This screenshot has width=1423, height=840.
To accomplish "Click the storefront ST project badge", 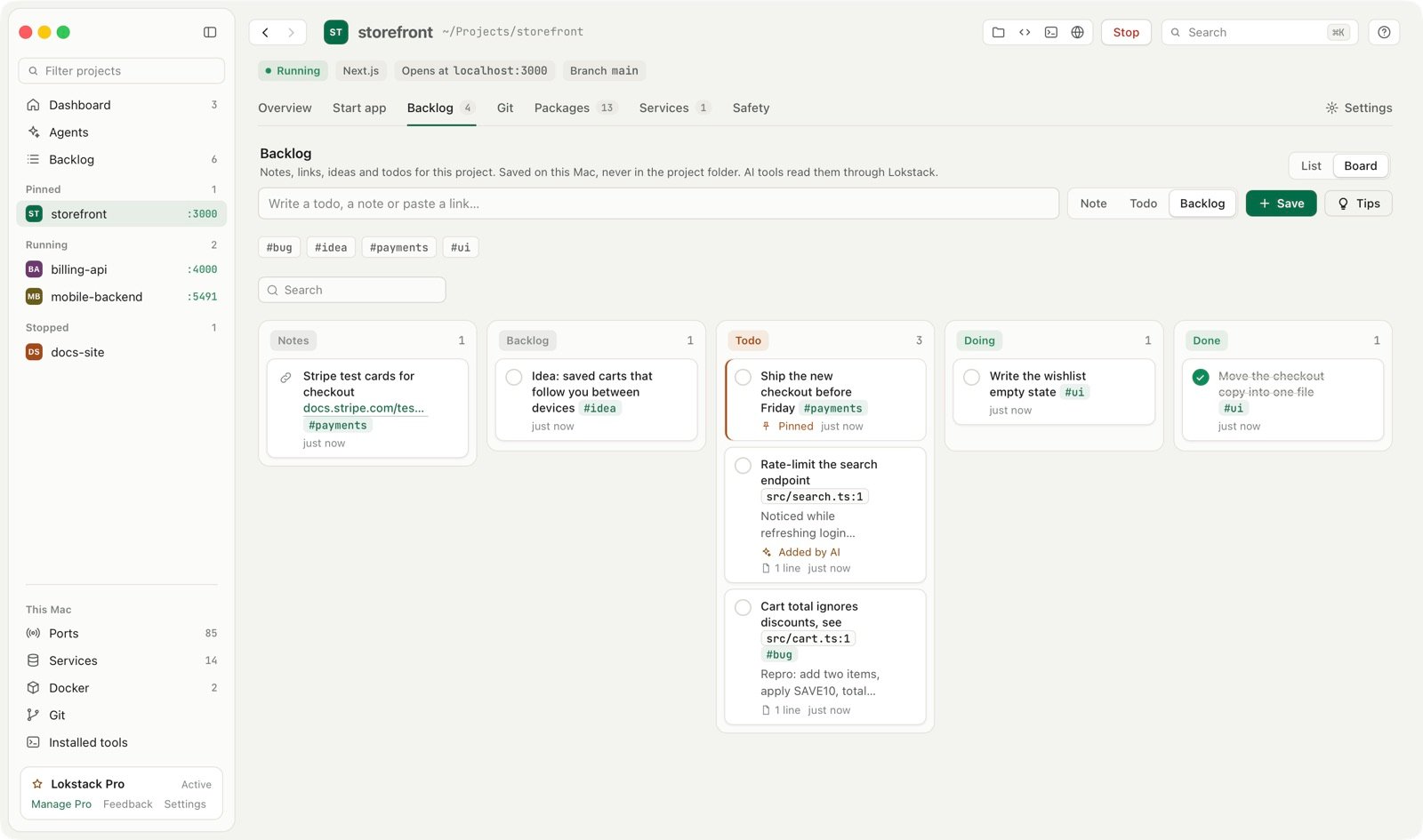I will (x=335, y=32).
